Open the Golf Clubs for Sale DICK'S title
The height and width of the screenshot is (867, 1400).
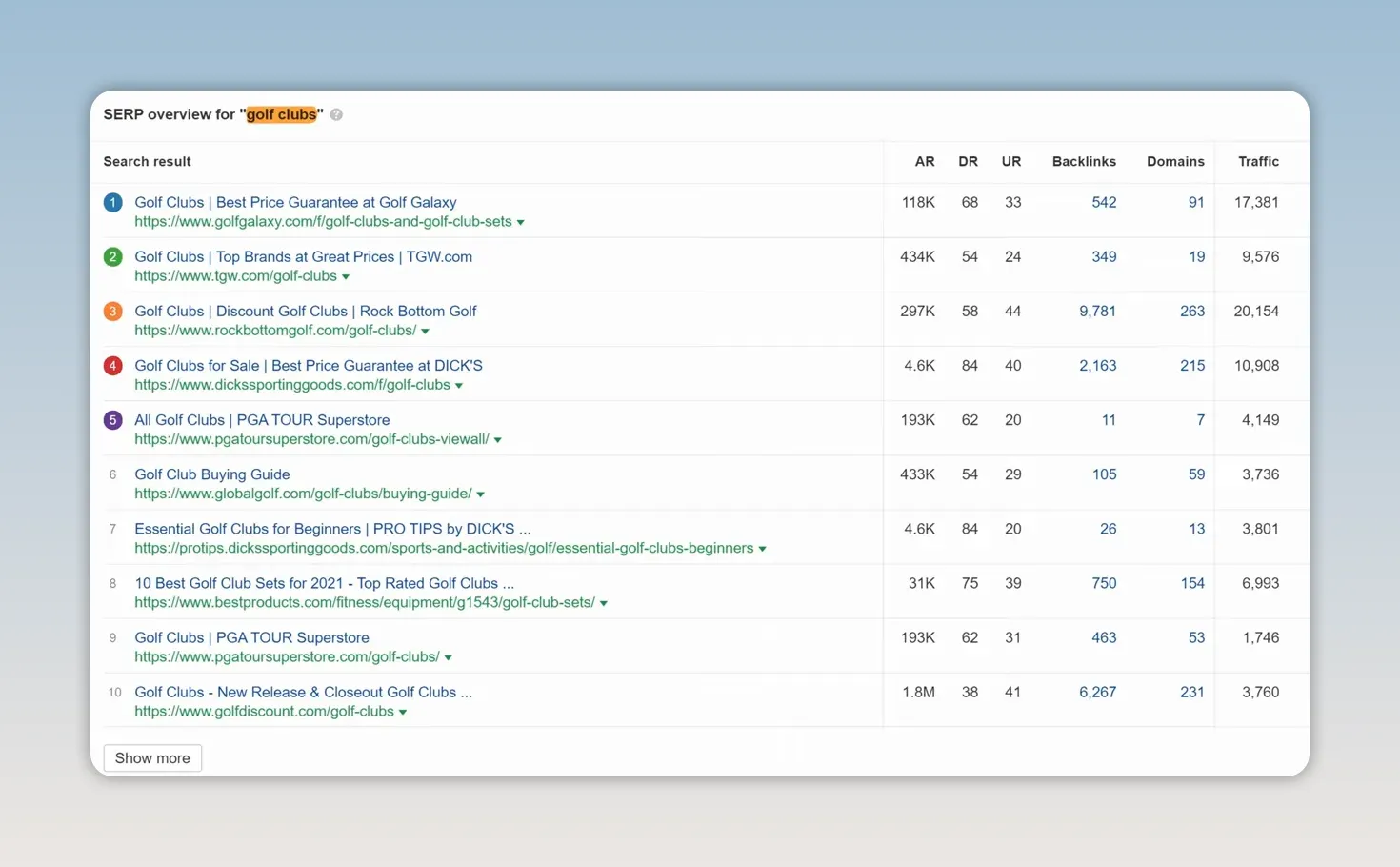pos(309,365)
